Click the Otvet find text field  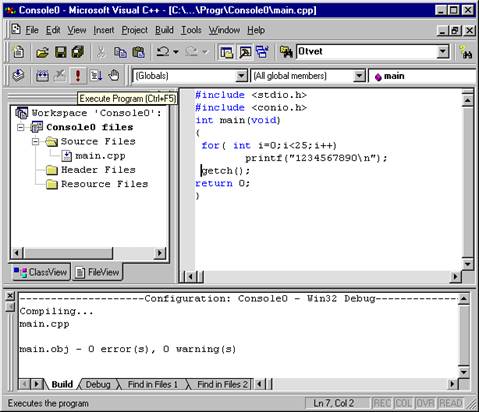(367, 52)
